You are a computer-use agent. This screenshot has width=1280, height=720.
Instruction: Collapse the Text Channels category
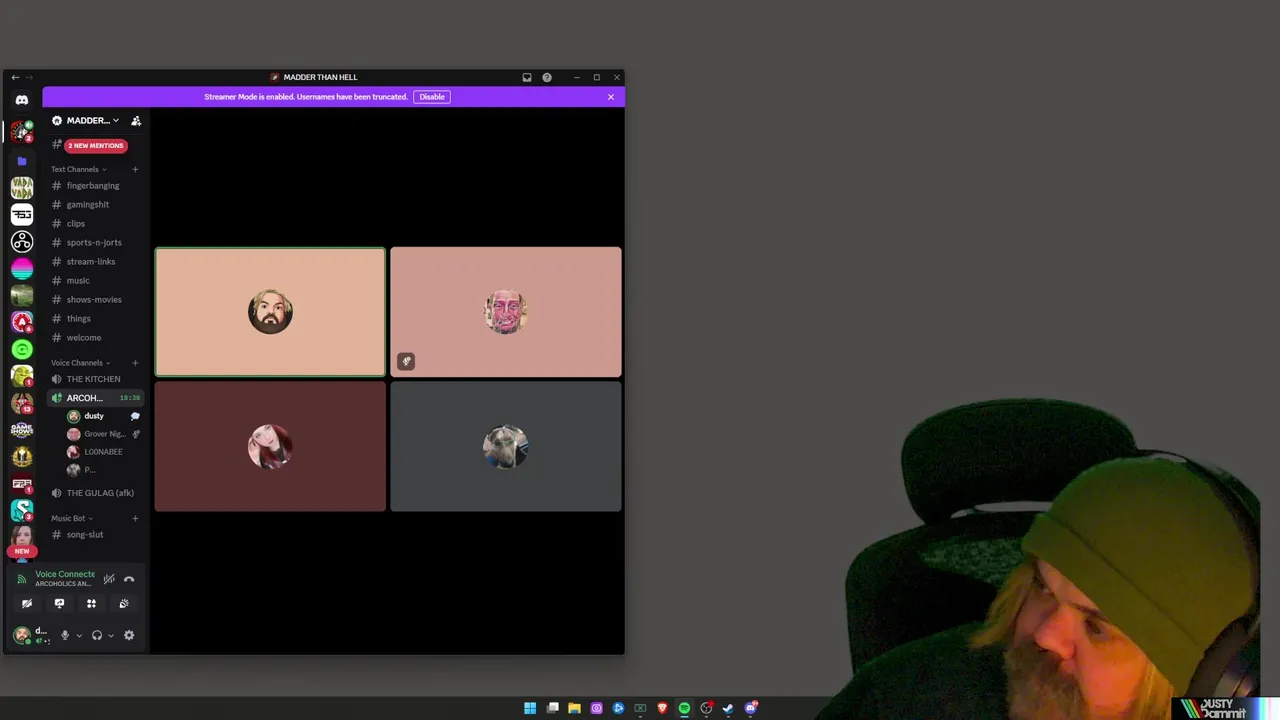[x=79, y=169]
